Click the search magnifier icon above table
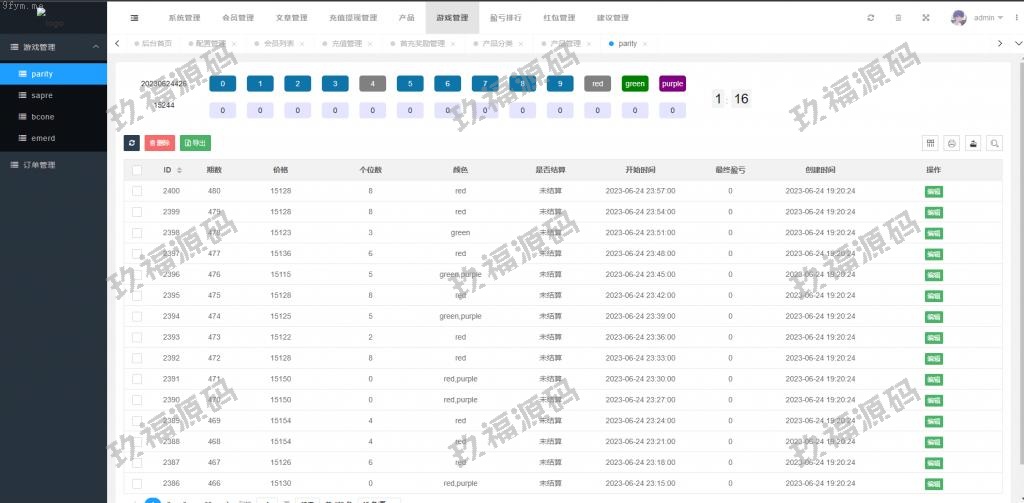Screen dimensions: 1024x503 (x=995, y=144)
